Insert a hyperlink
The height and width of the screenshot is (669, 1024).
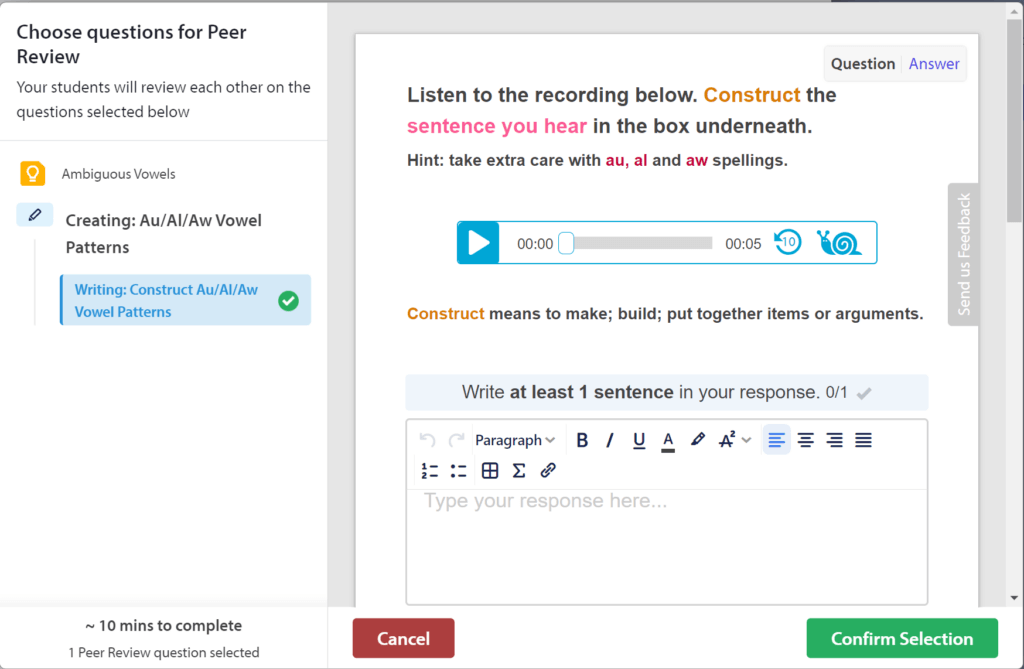pos(548,470)
